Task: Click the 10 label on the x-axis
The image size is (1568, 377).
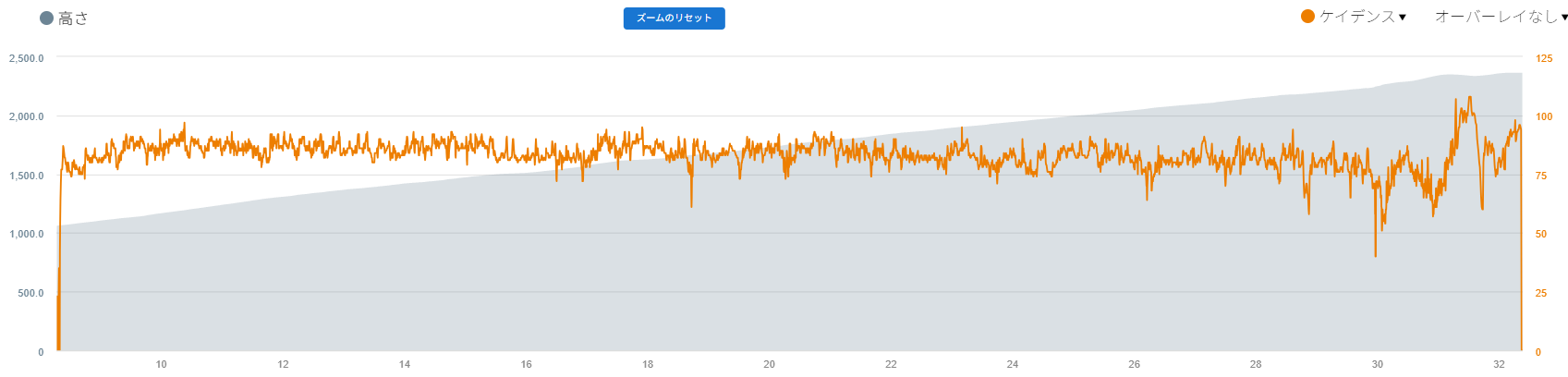Action: coord(162,364)
